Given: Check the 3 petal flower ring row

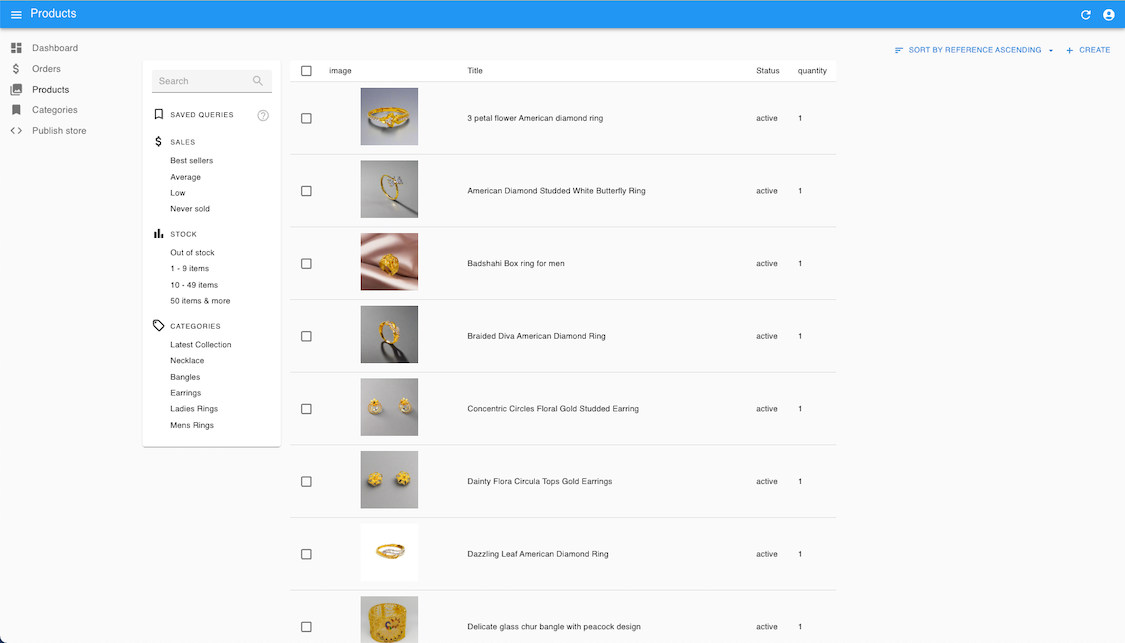Looking at the screenshot, I should 306,118.
